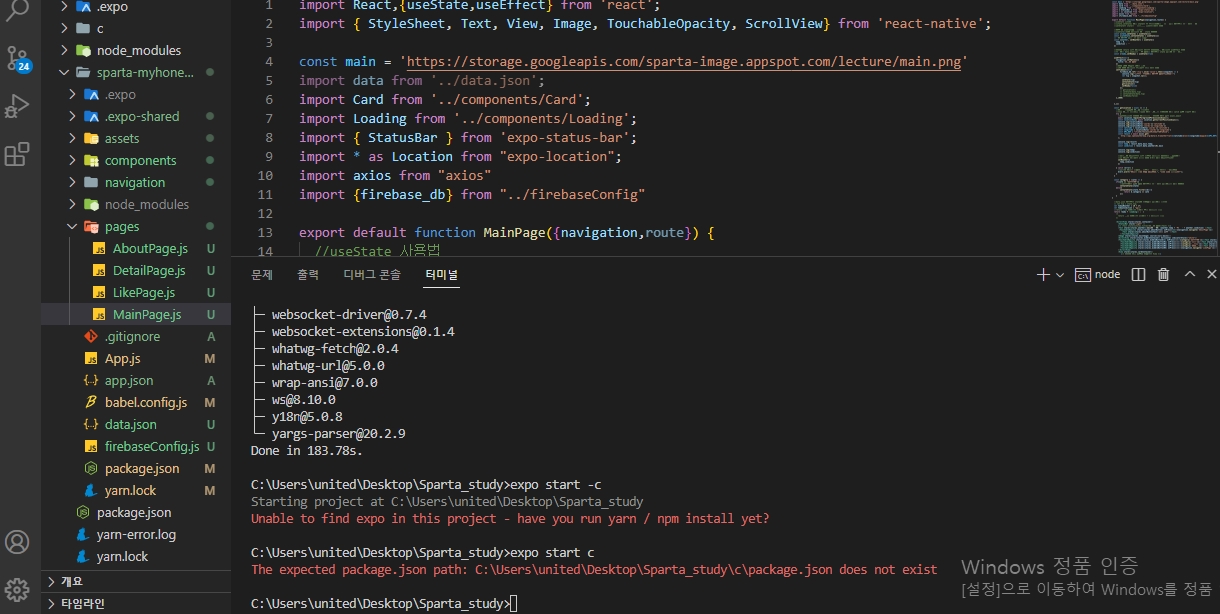The image size is (1220, 614).
Task: Click the yarn icon beside yarn-error.log
Action: point(84,534)
